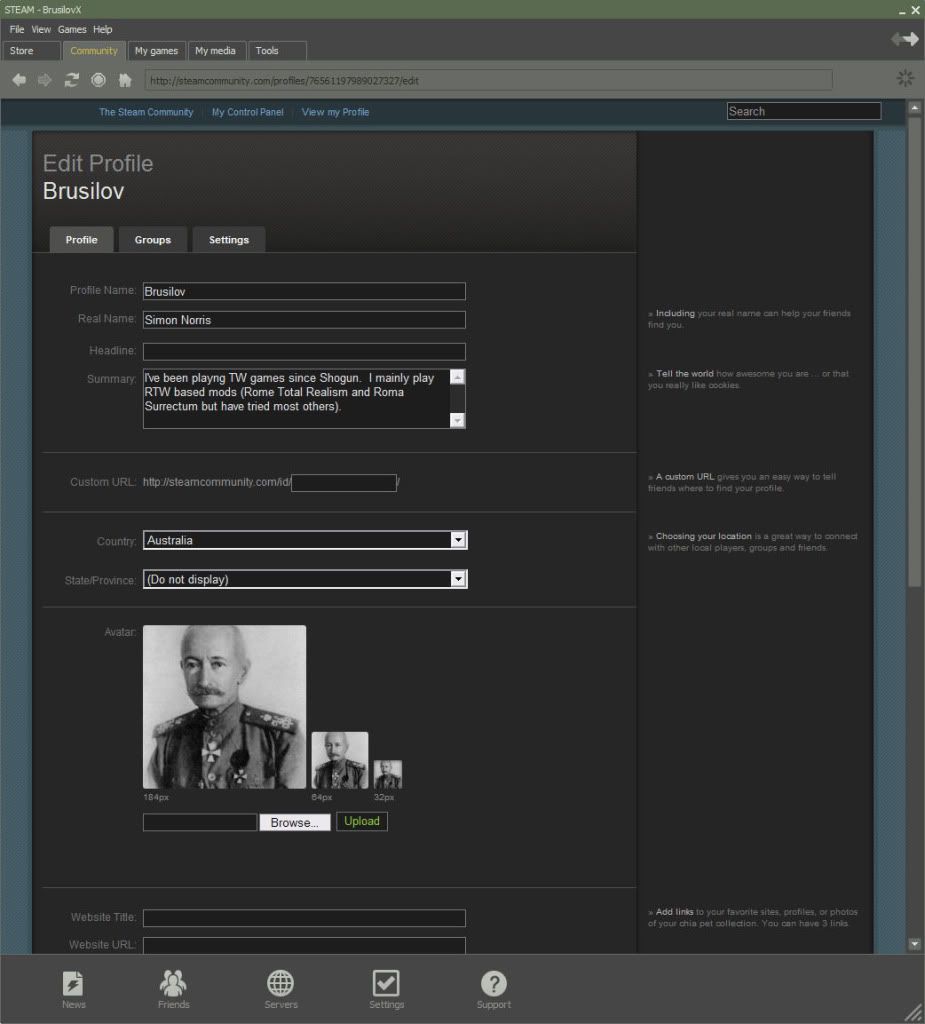
Task: Click into the Headline field
Action: (304, 351)
